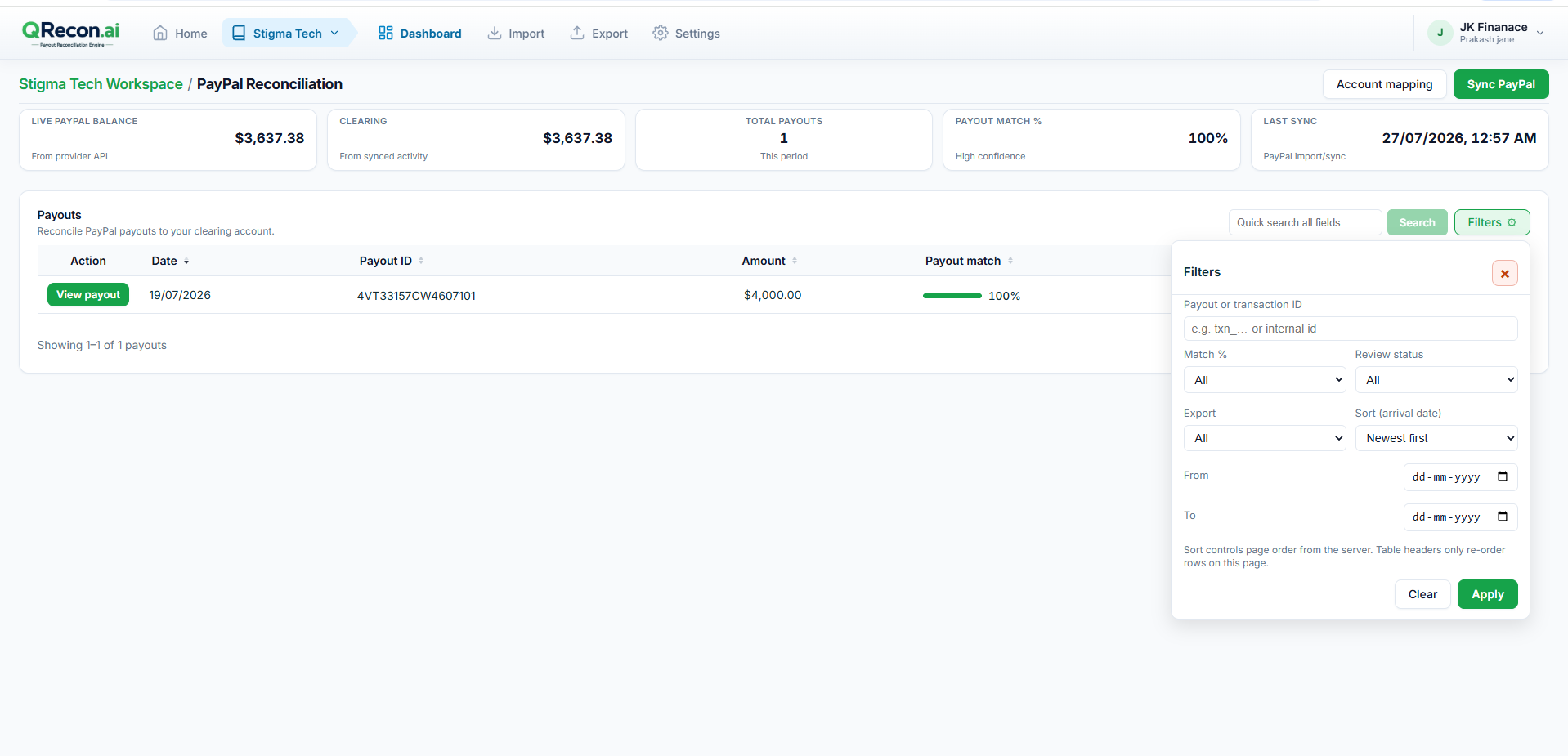Open the Sort (arrival date) dropdown

coord(1436,438)
